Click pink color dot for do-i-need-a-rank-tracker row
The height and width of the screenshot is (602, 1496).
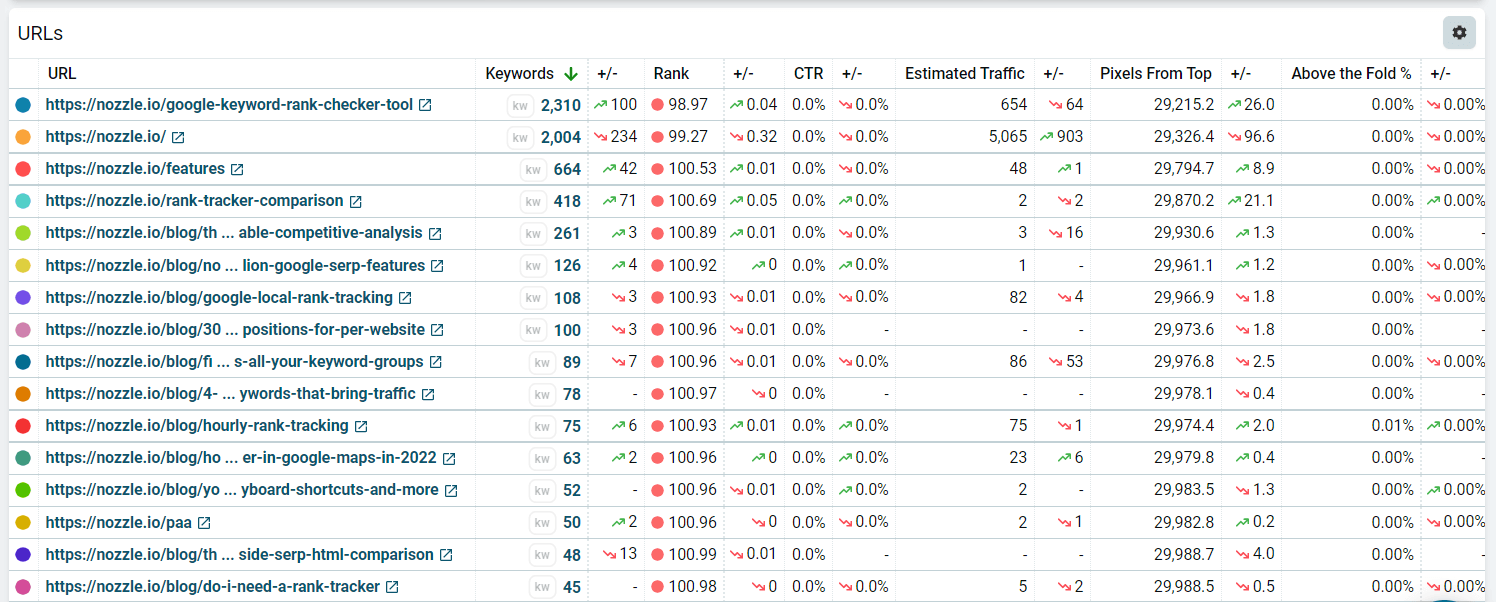[x=23, y=587]
